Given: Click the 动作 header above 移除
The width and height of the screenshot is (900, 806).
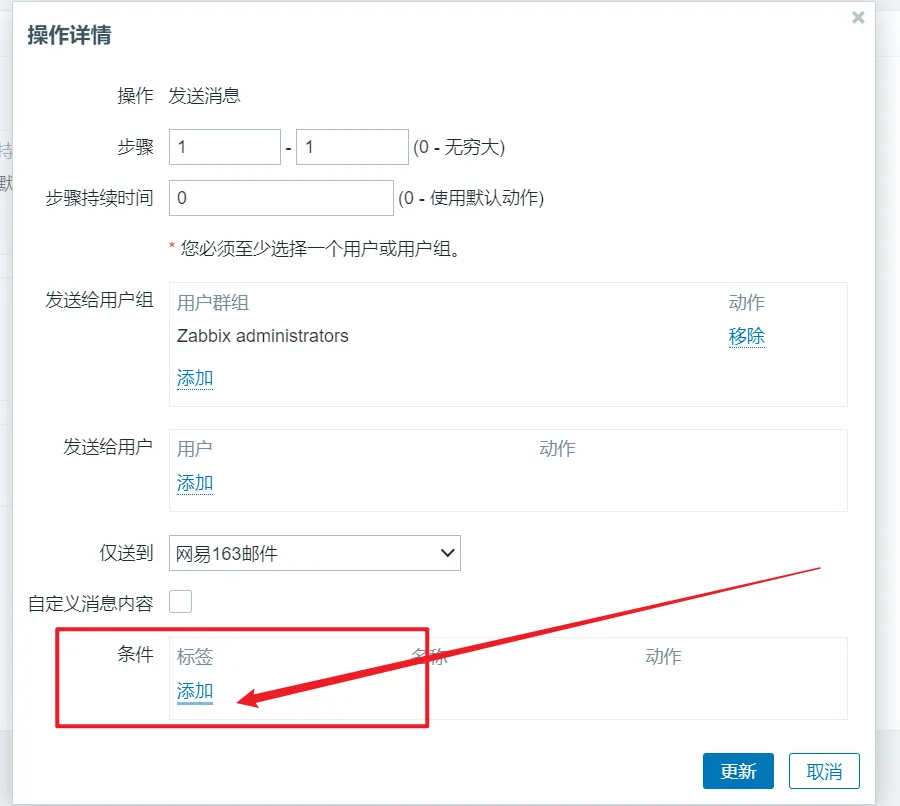Looking at the screenshot, I should point(746,303).
